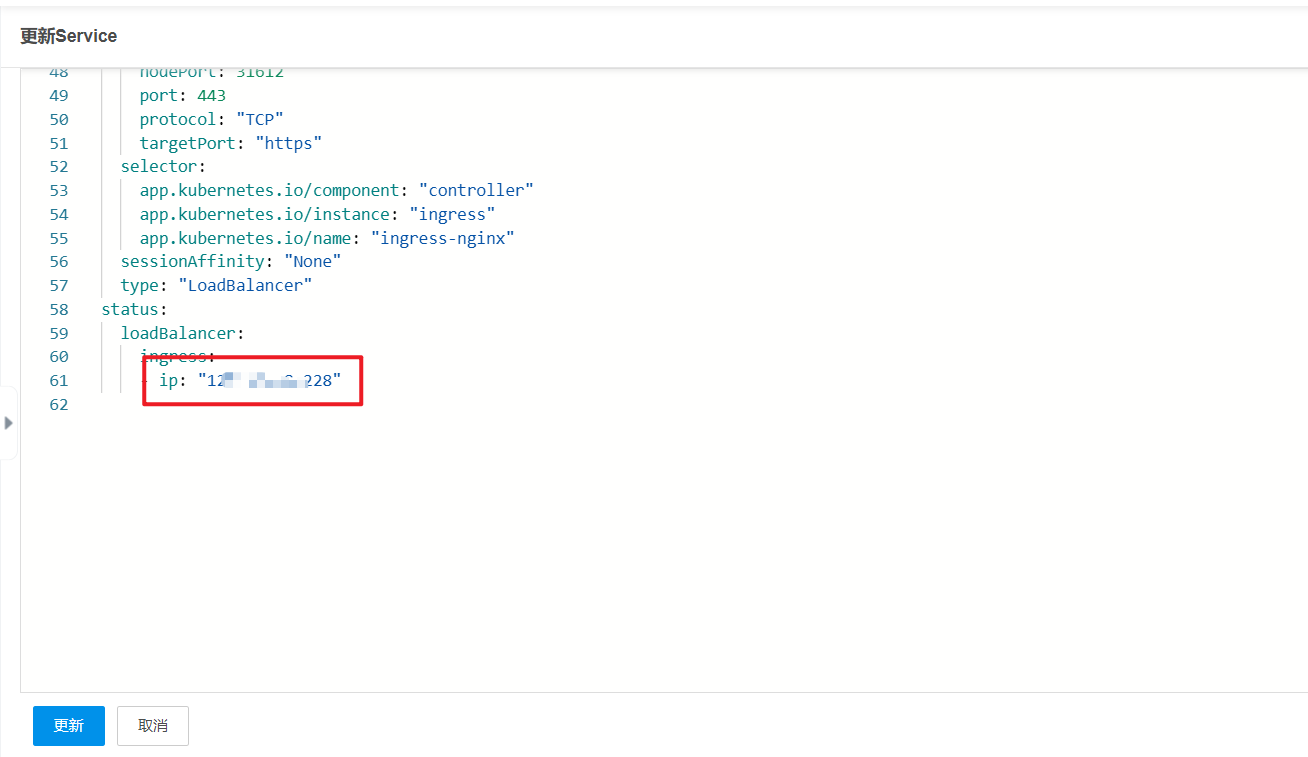Click the sessionAffinity "None" value
Screen dimensions: 1308x757
point(313,261)
